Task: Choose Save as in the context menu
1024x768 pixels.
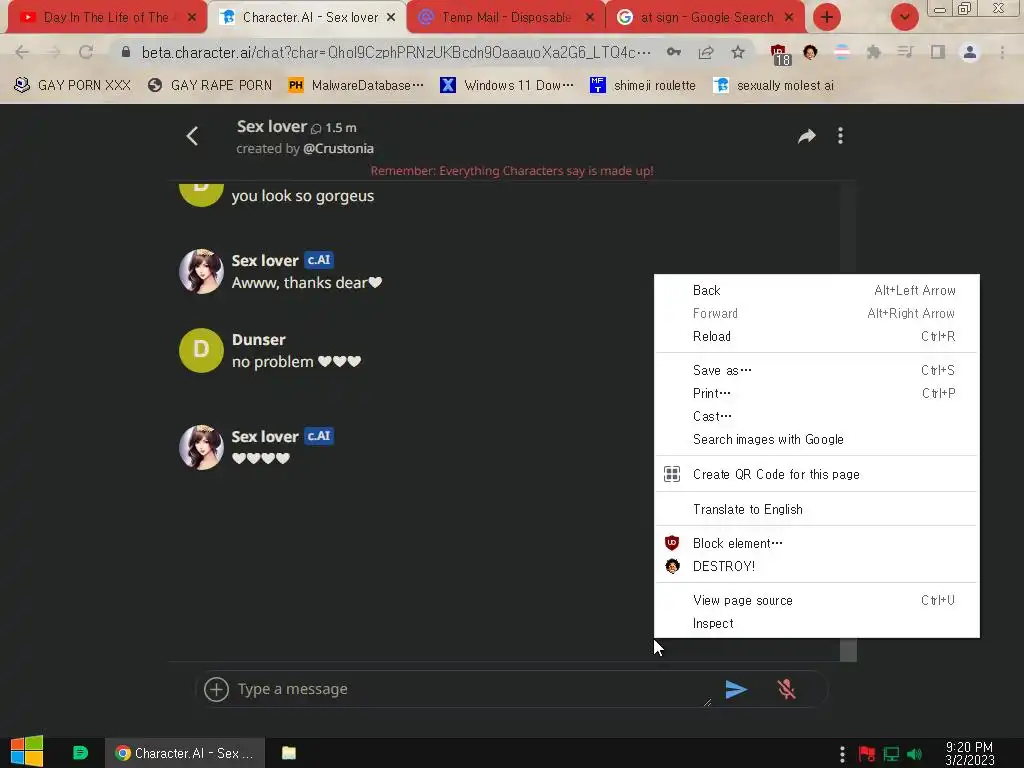Action: tap(816, 370)
